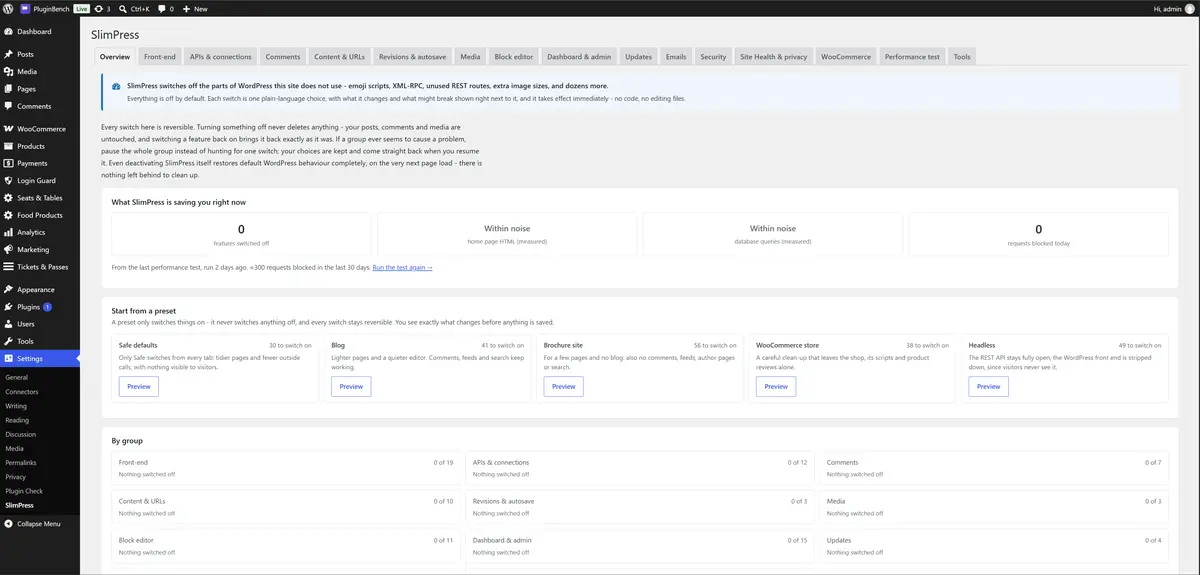Screen dimensions: 1200x575
Task: Open the Payments icon in the sidebar
Action: [x=8, y=163]
